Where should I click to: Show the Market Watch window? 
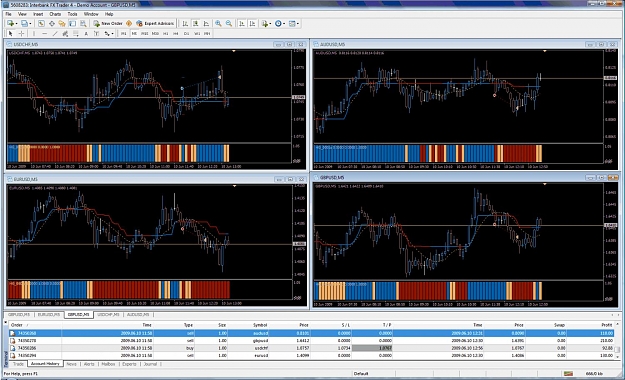[x=41, y=24]
